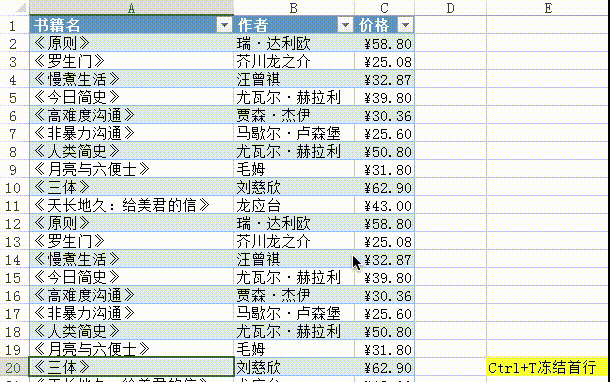610x382 pixels.
Task: Select row 14 header
Action: point(13,259)
